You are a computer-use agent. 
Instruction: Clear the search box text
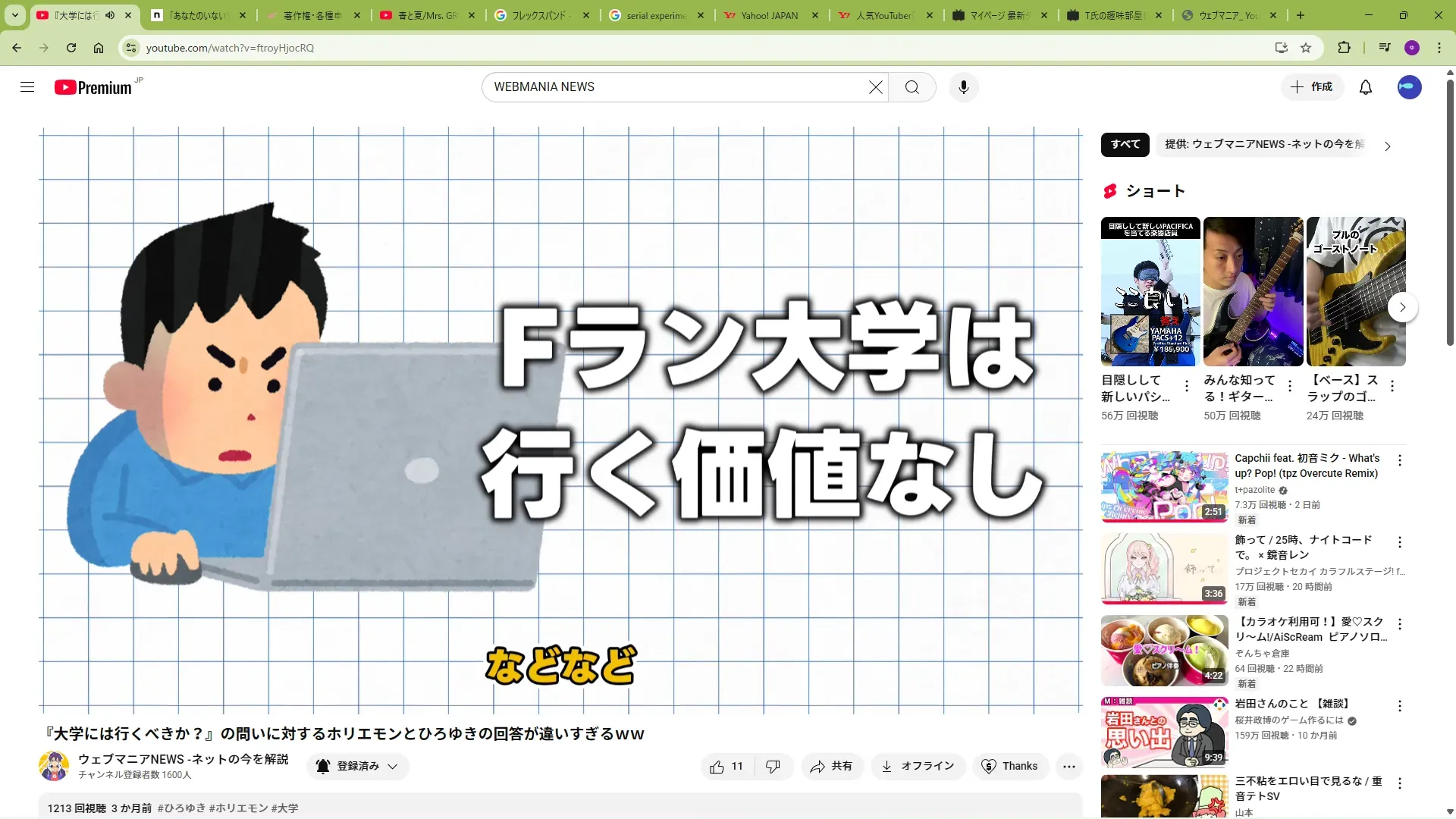(875, 87)
